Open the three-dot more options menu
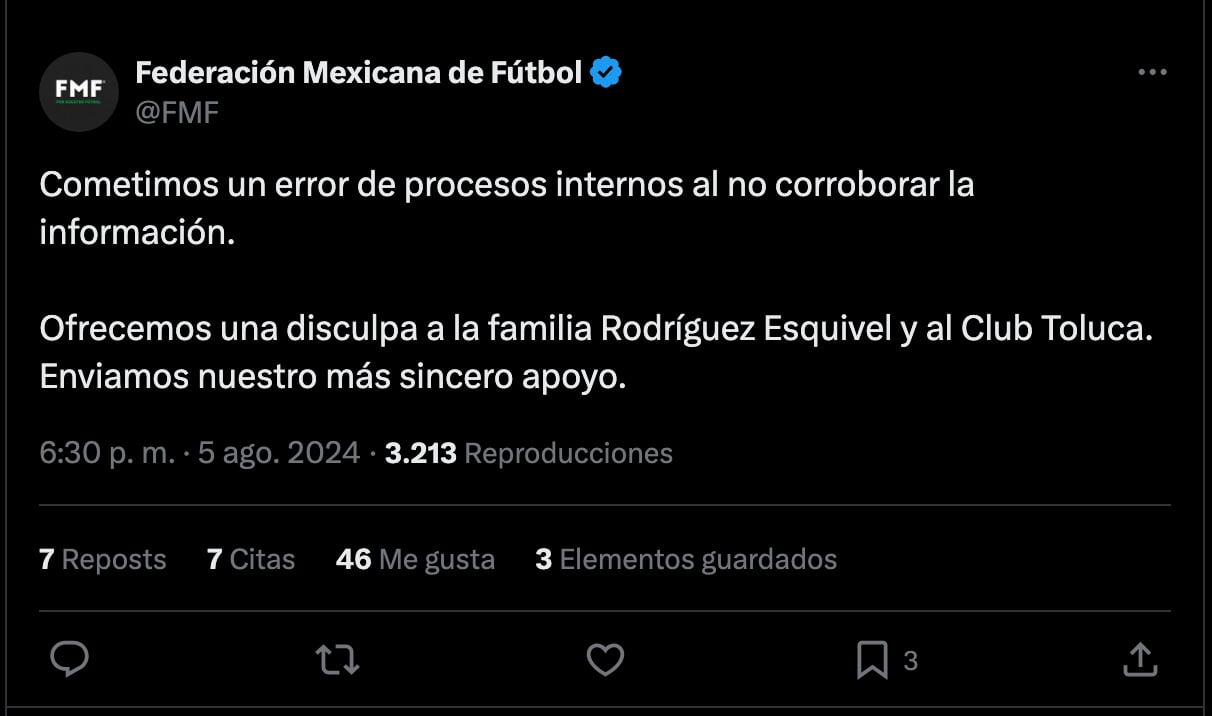1212x716 pixels. pyautogui.click(x=1152, y=73)
